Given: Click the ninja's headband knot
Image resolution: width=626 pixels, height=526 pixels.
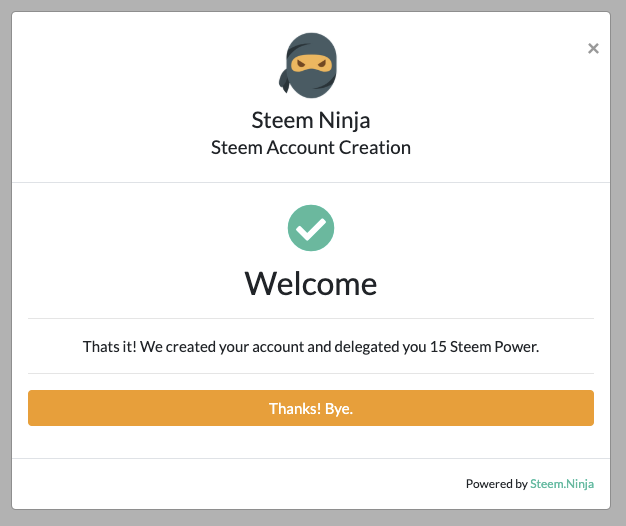Looking at the screenshot, I should [x=284, y=81].
